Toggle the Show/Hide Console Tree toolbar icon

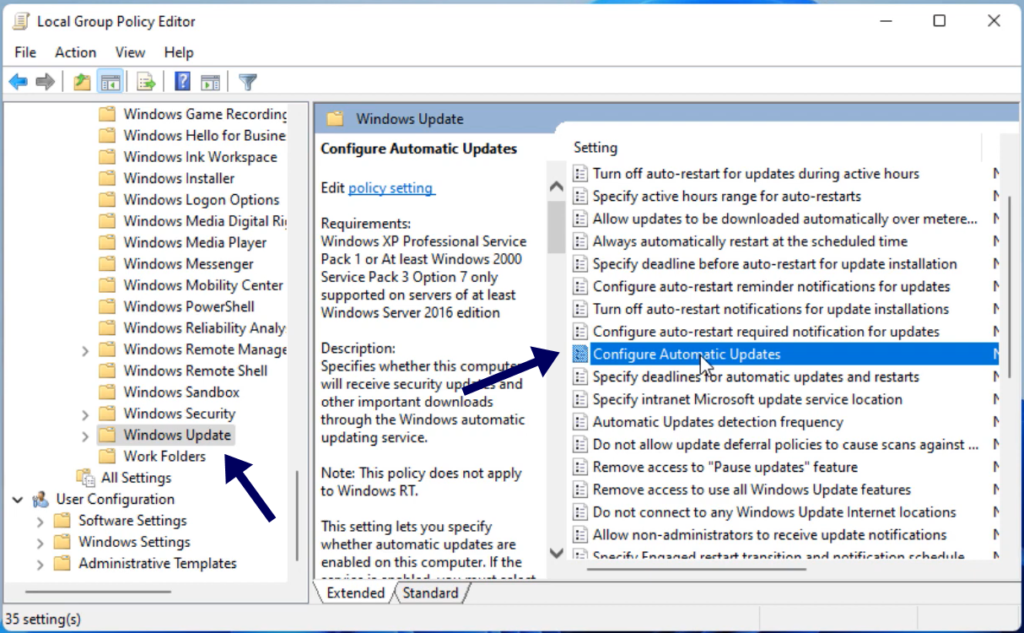(110, 81)
